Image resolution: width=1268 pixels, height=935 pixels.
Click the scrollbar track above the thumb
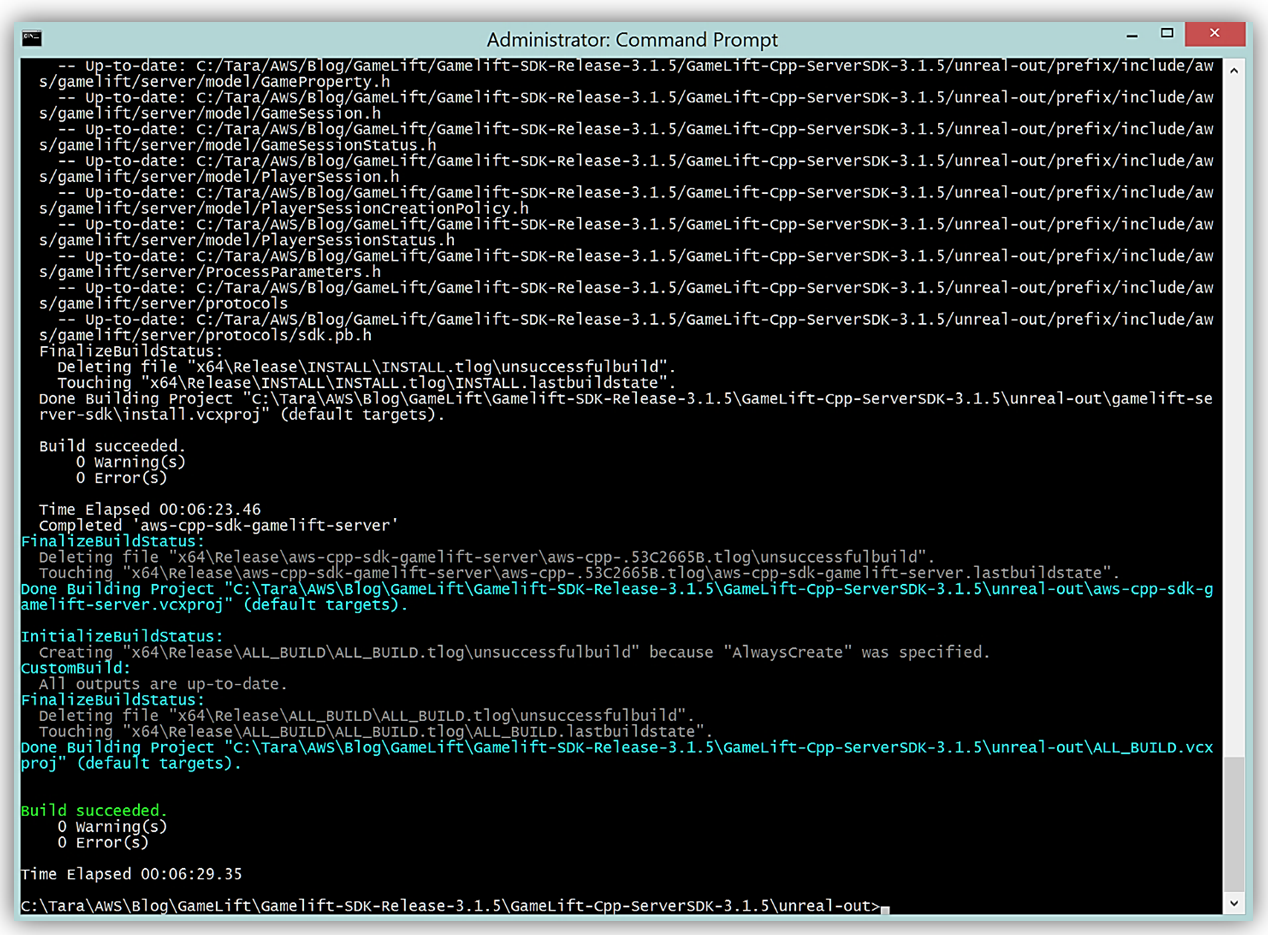click(1234, 400)
